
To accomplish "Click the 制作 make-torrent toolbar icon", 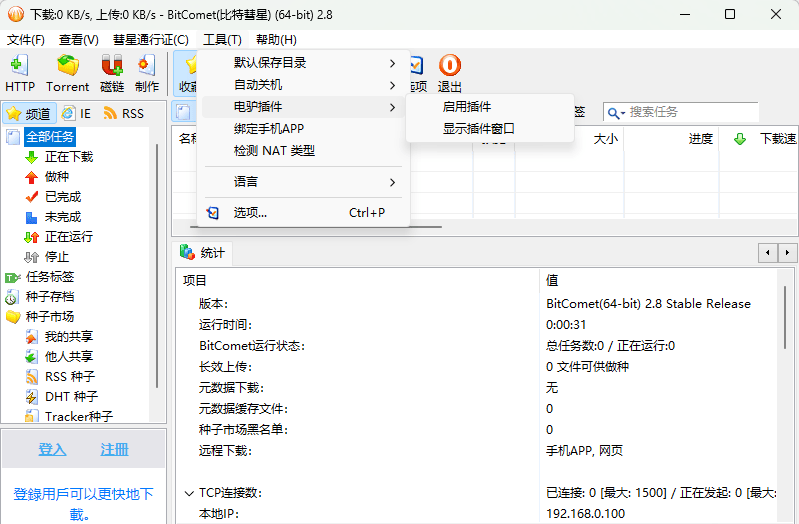I will click(147, 73).
